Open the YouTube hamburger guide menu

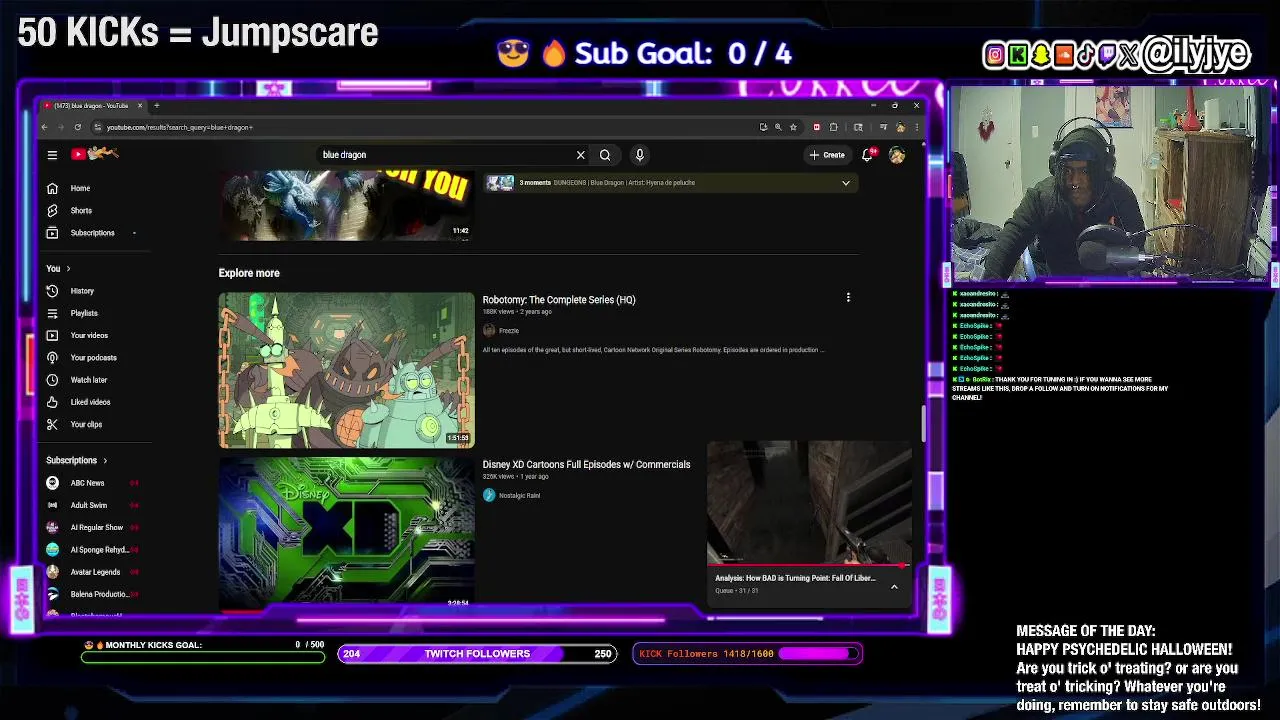point(52,155)
